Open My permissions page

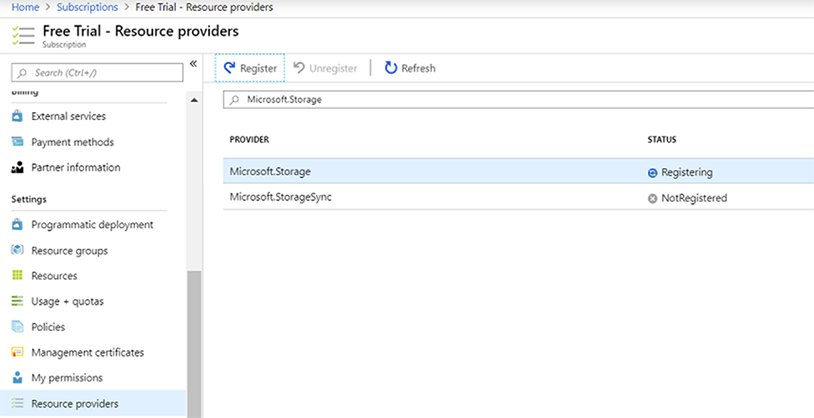[x=66, y=378]
